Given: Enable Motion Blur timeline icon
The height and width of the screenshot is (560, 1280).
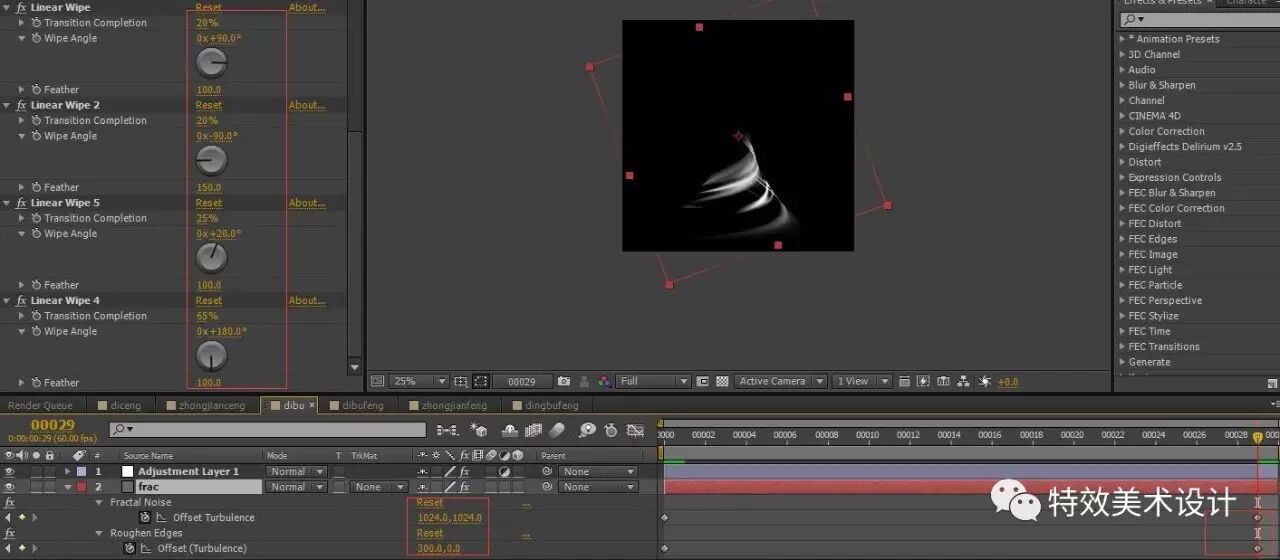Looking at the screenshot, I should point(557,430).
